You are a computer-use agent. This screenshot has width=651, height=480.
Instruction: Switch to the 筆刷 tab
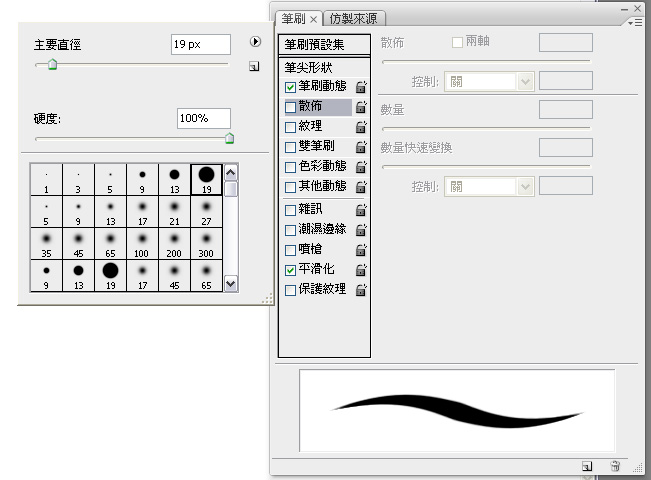point(293,19)
